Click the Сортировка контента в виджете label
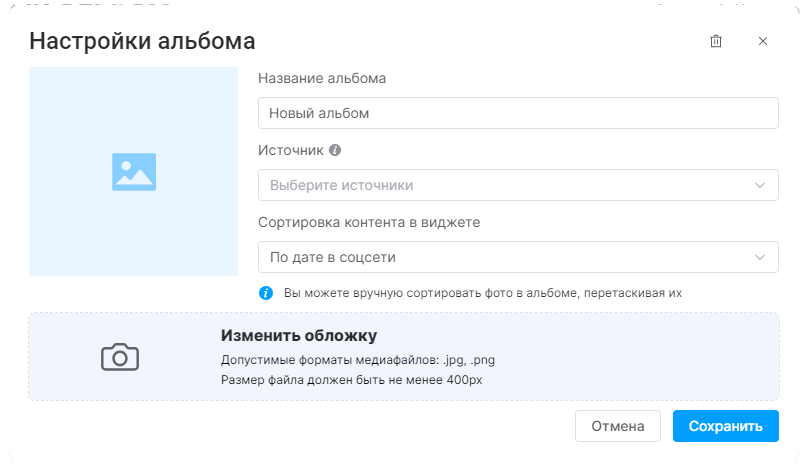808x476 pixels. pos(369,223)
